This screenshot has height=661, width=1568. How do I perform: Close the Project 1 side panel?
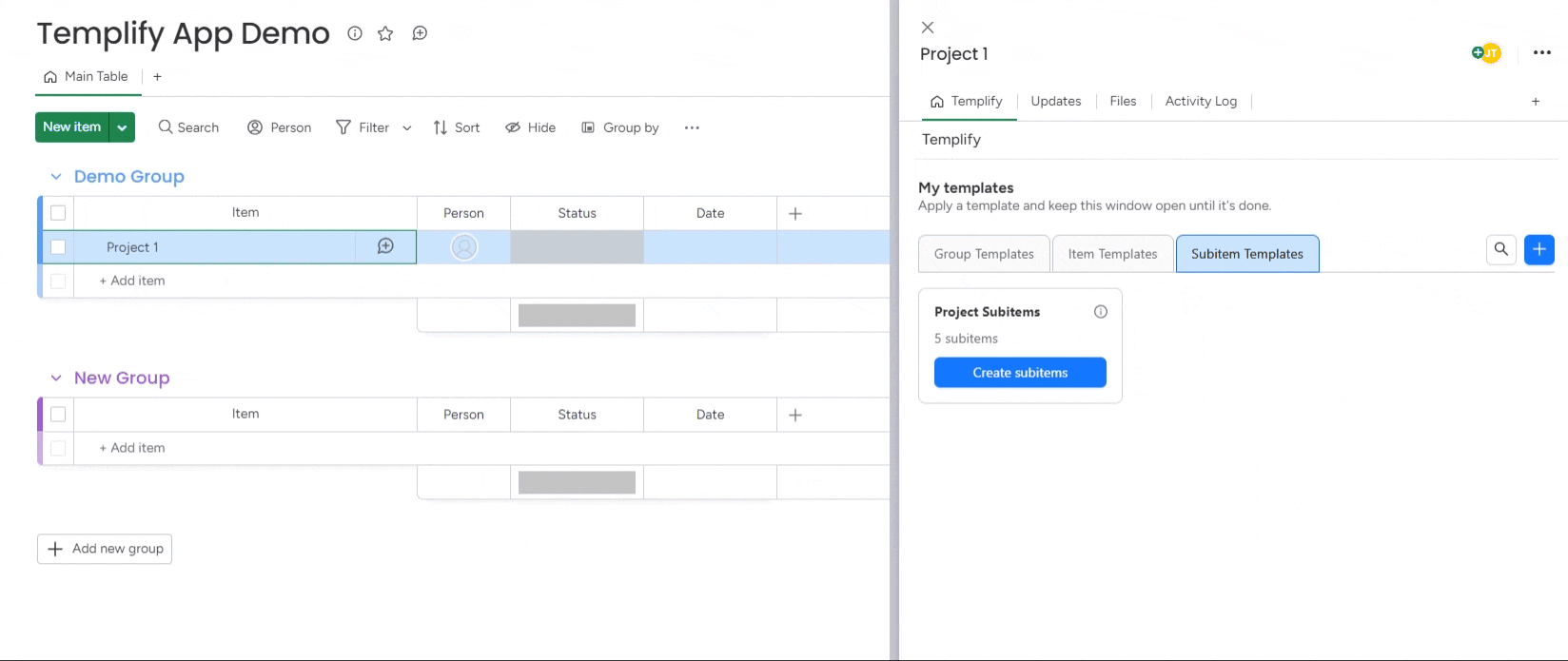928,28
